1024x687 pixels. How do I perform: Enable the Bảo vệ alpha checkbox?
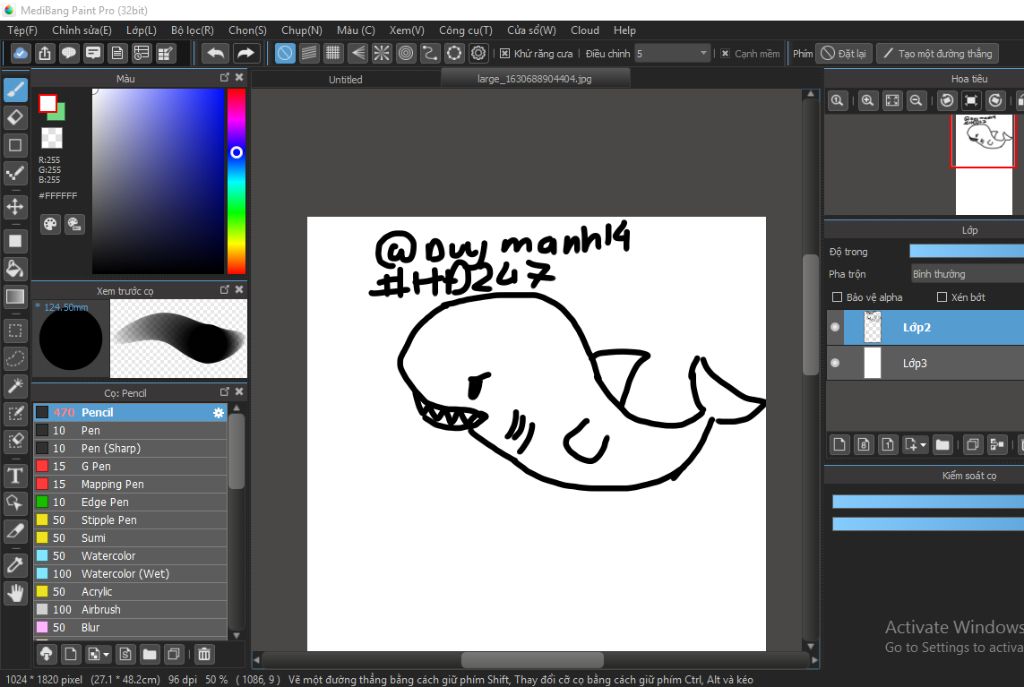coord(837,297)
